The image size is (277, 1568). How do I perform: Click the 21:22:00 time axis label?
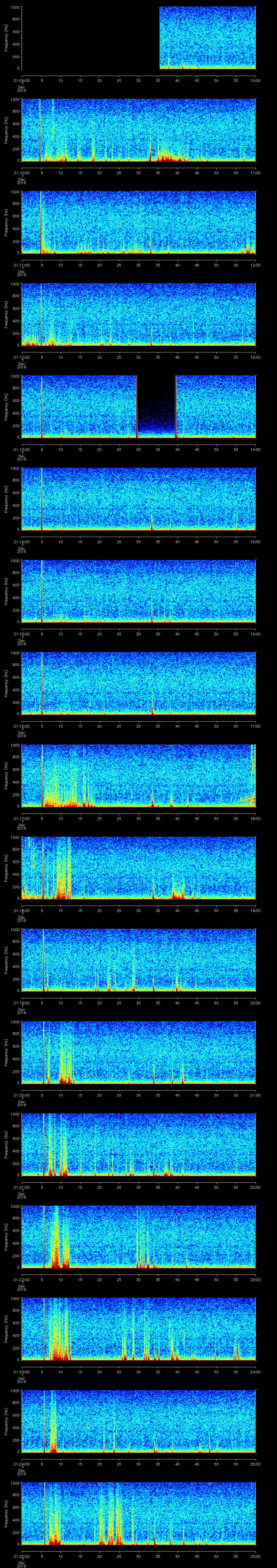(x=21, y=1279)
